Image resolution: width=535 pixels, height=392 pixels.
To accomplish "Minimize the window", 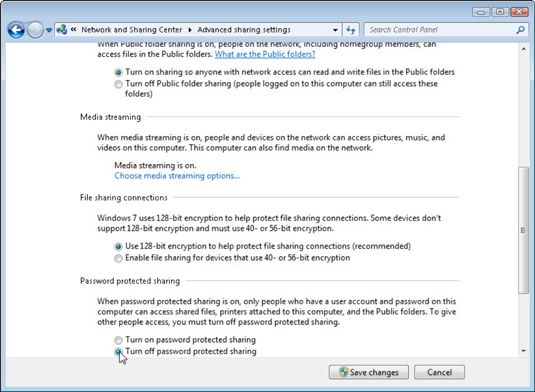I will pos(481,12).
